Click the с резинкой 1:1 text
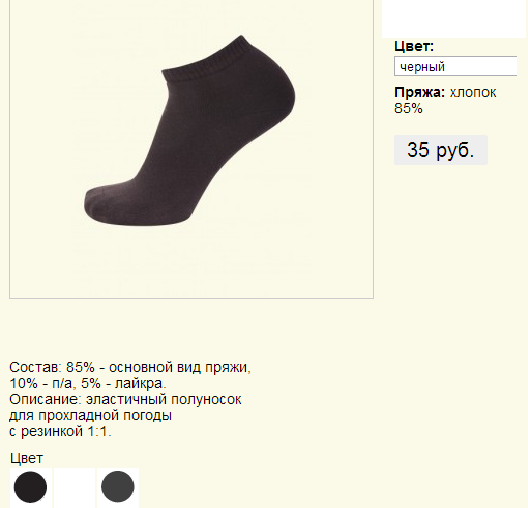528x508 pixels. pos(60,431)
